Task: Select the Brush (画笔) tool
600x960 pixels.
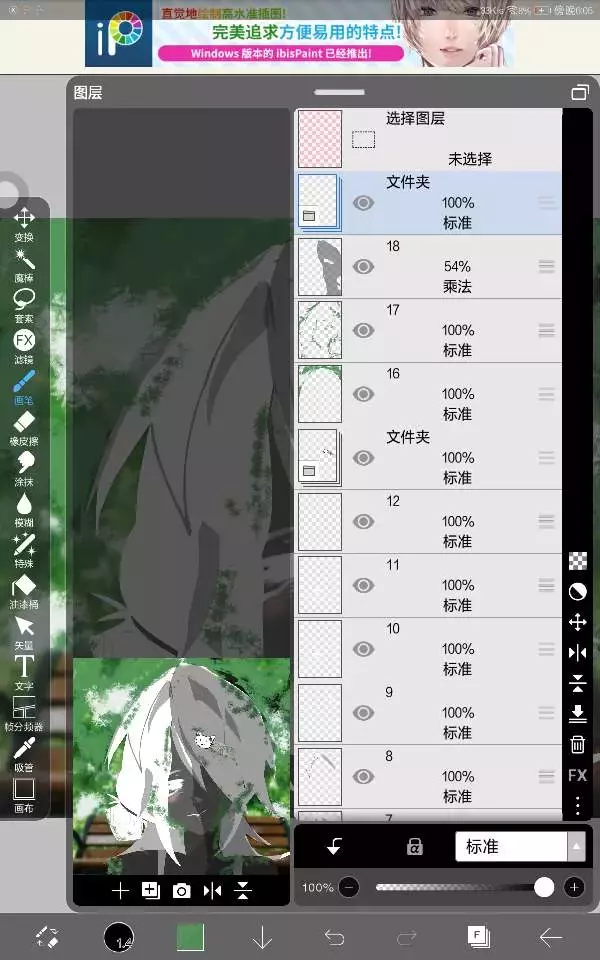Action: tap(24, 388)
